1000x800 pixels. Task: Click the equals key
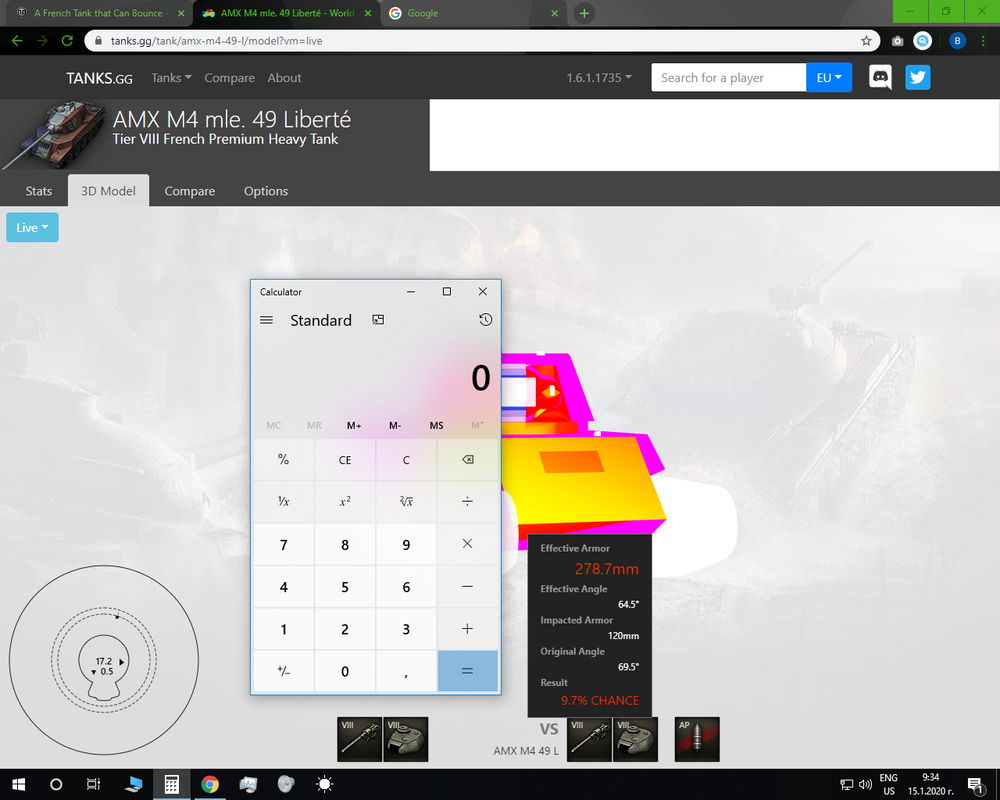[x=467, y=671]
